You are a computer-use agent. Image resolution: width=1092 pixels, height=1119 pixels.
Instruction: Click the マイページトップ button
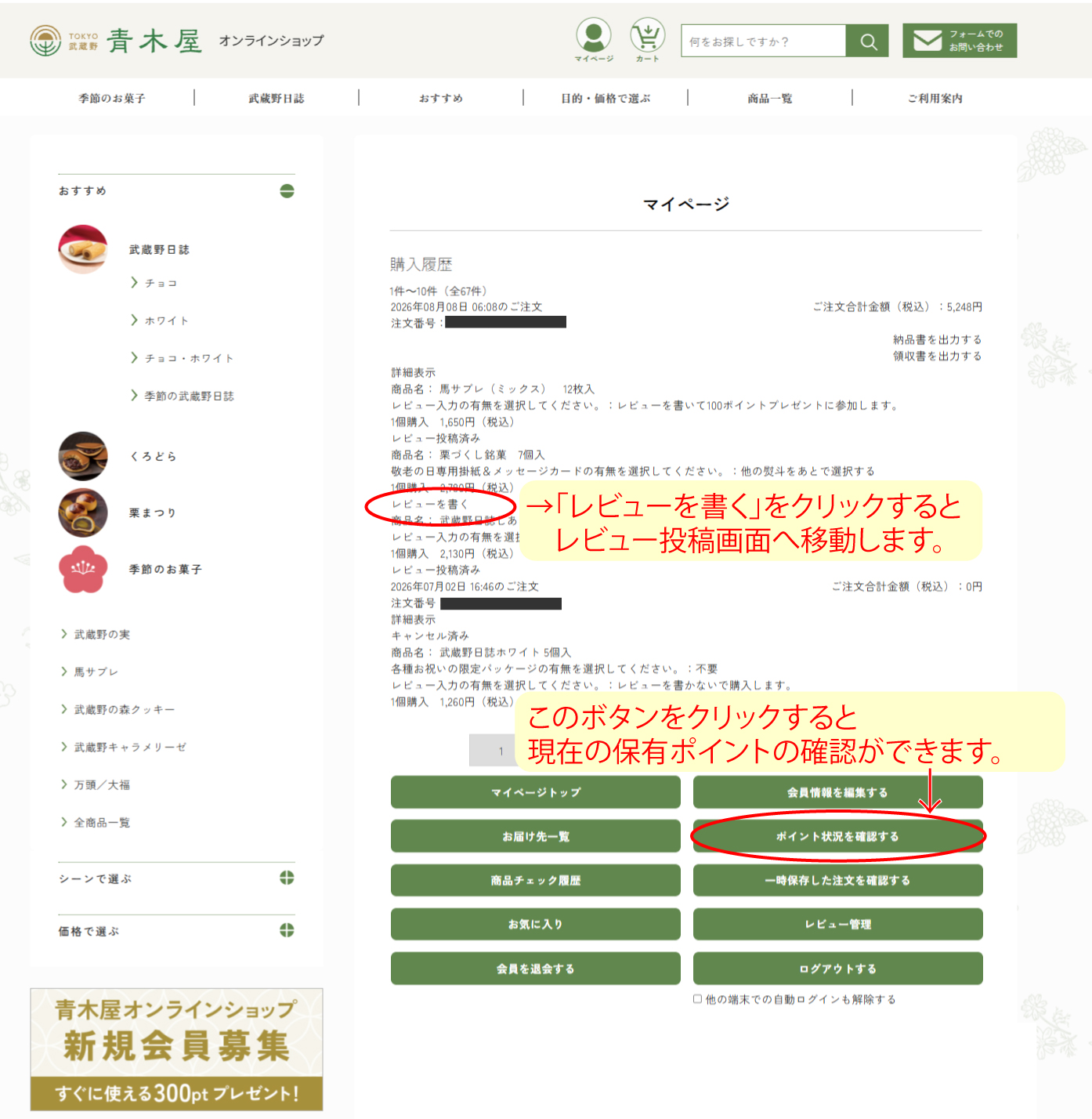(x=536, y=792)
